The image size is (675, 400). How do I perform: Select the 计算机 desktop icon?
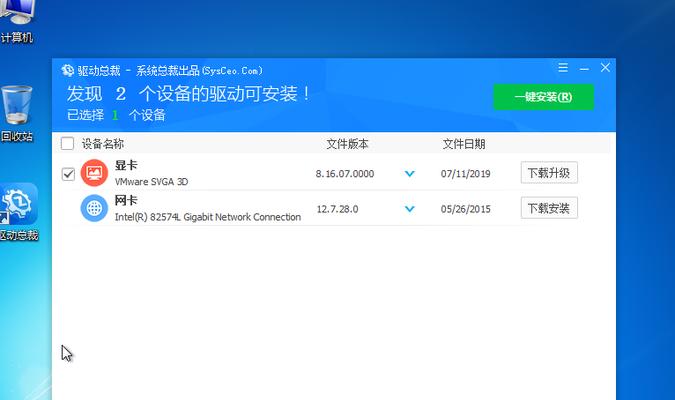tap(16, 22)
